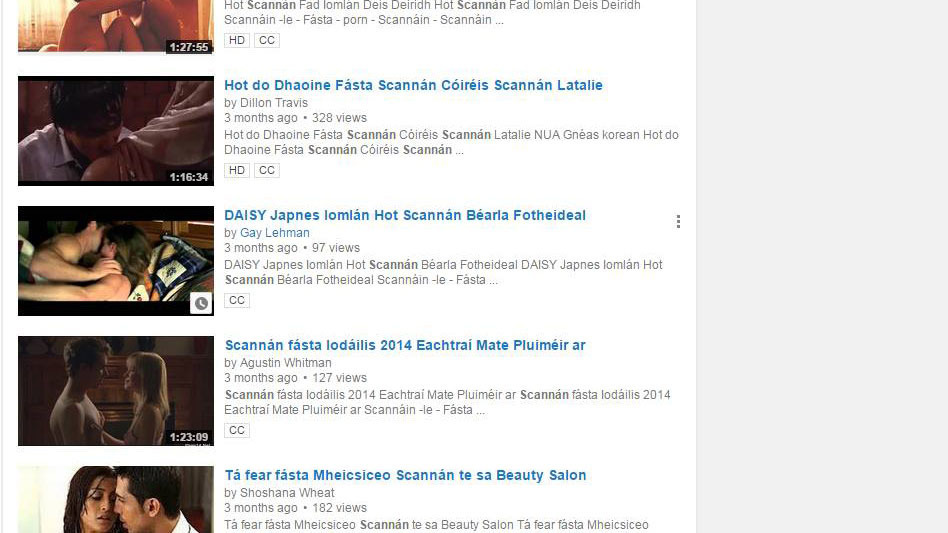
Task: Click CC badge under the topmost result
Action: point(267,40)
